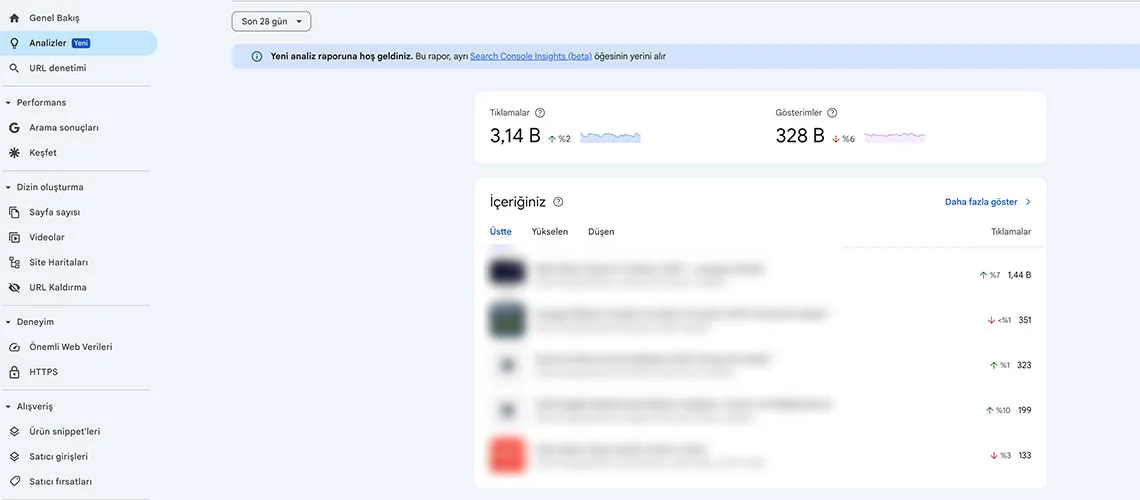The height and width of the screenshot is (500, 1140).
Task: Click the Sayfa sayısı pages icon
Action: pos(14,212)
